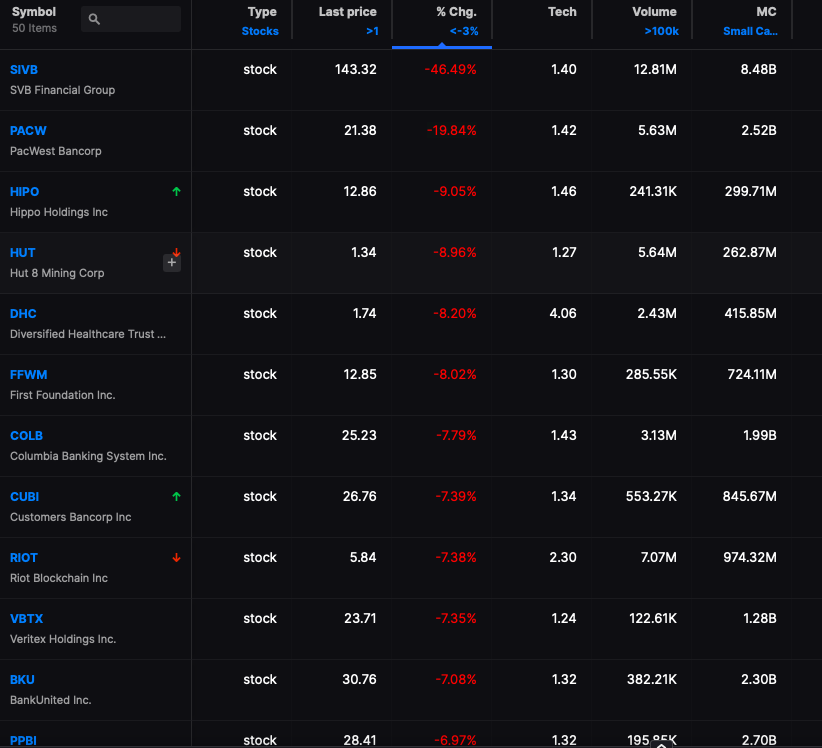This screenshot has height=748, width=822.
Task: Click the DHC tech value 4.06
Action: pos(563,313)
